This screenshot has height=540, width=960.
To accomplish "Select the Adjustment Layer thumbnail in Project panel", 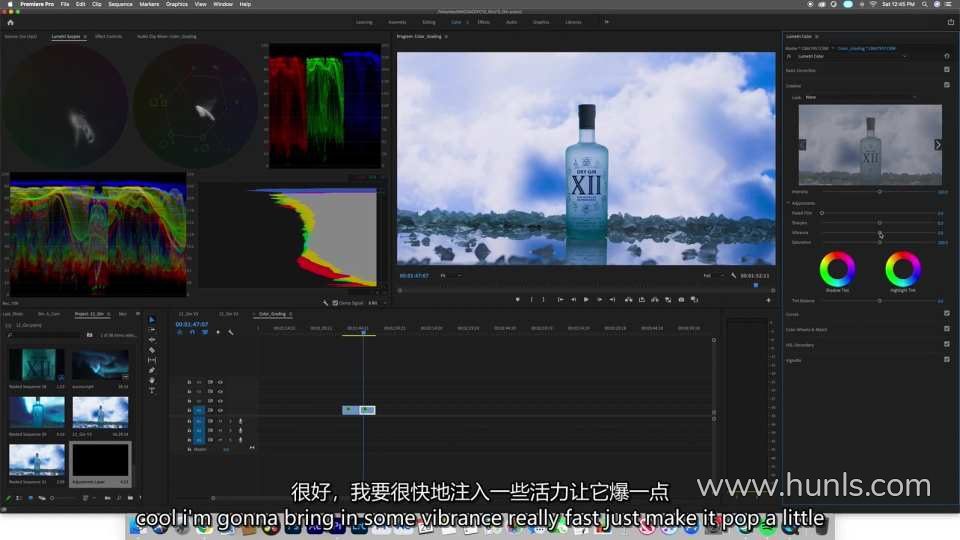I will [100, 460].
